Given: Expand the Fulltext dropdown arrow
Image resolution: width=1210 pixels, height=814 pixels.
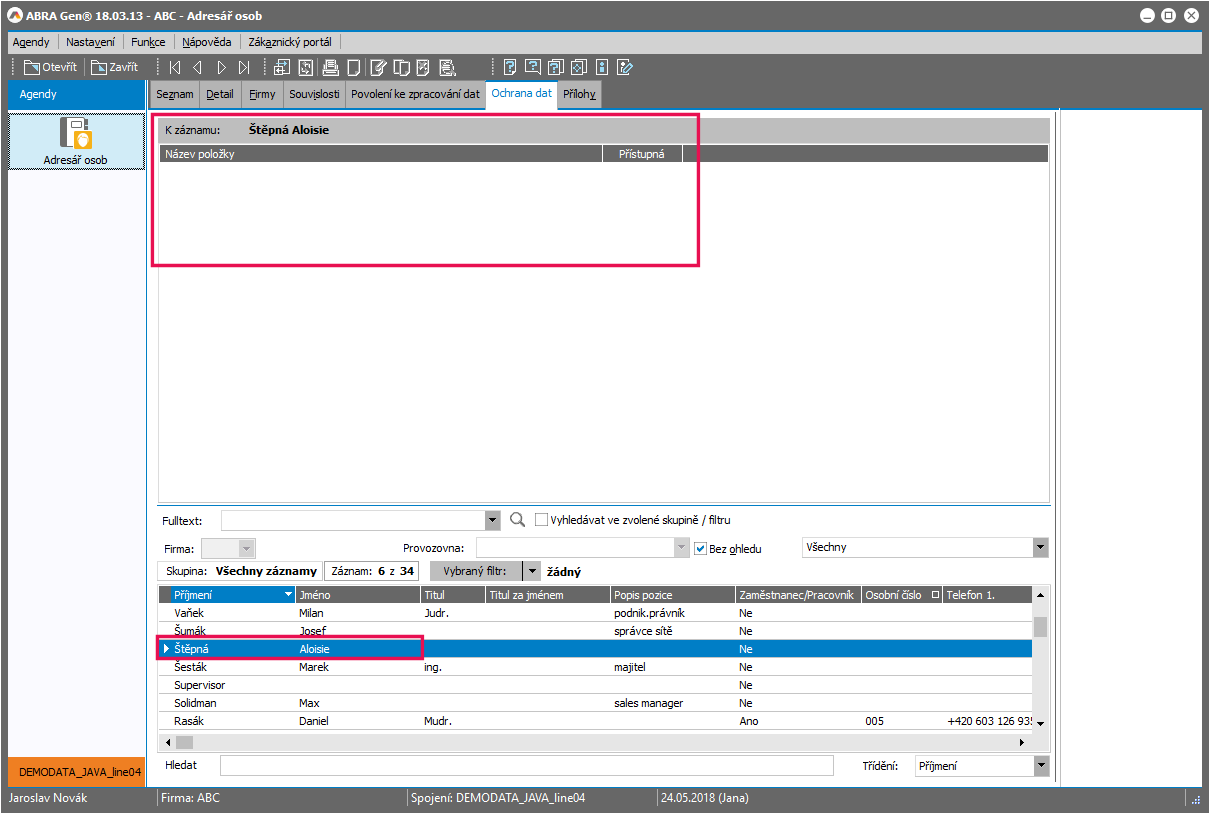Looking at the screenshot, I should pos(492,520).
